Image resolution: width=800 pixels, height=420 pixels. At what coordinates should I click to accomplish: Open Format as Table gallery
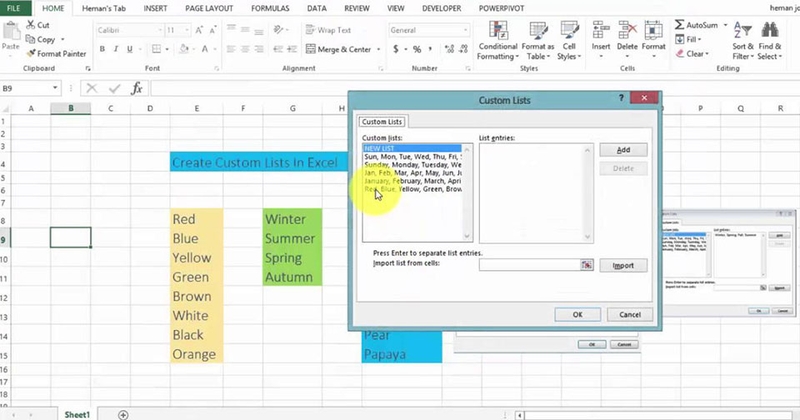coord(538,41)
